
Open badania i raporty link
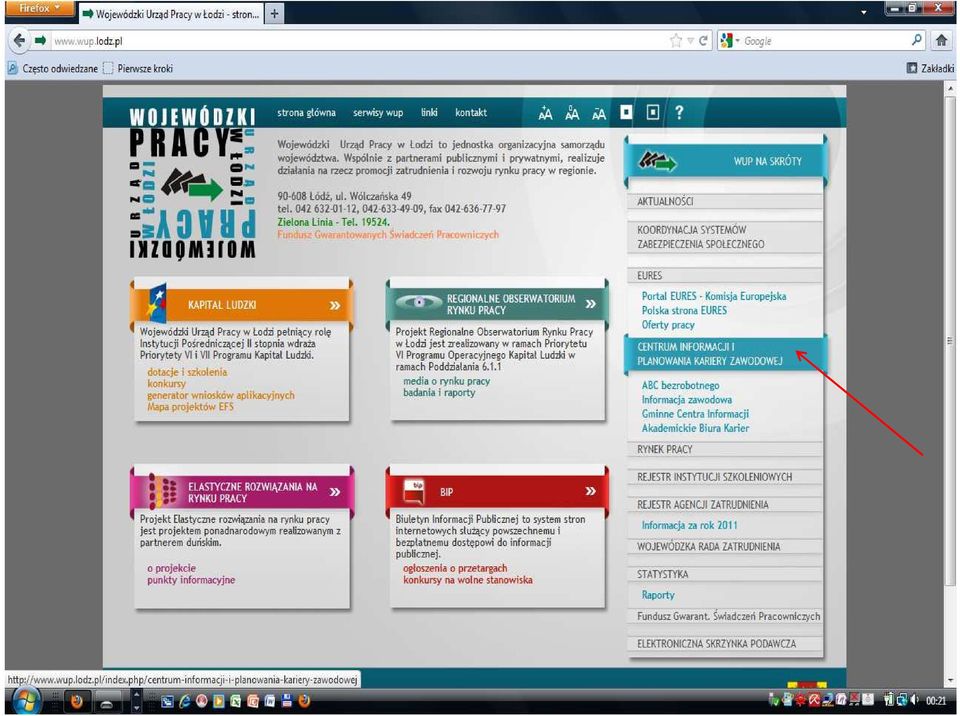(x=439, y=393)
